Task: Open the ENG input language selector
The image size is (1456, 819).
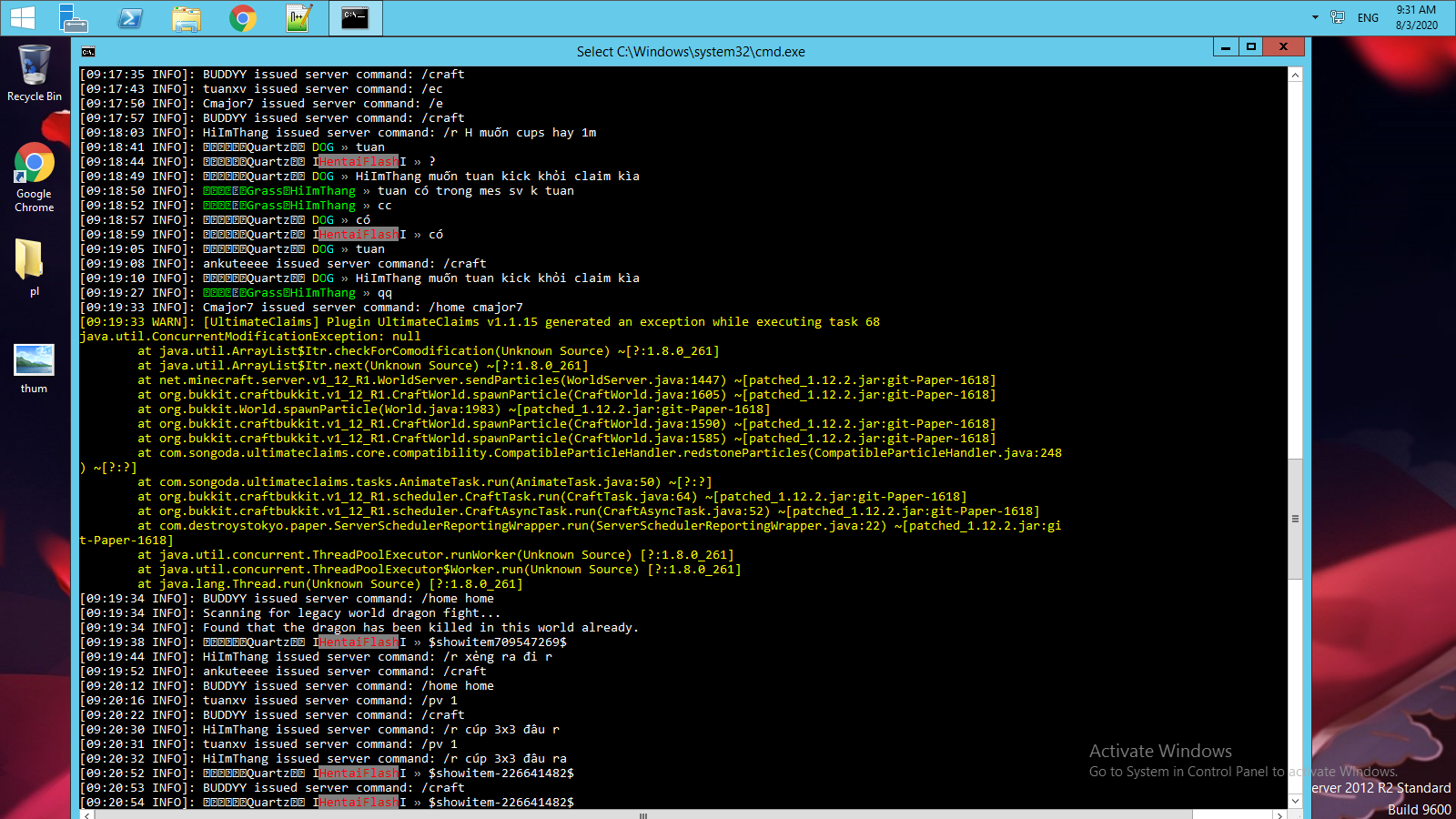Action: 1368,17
